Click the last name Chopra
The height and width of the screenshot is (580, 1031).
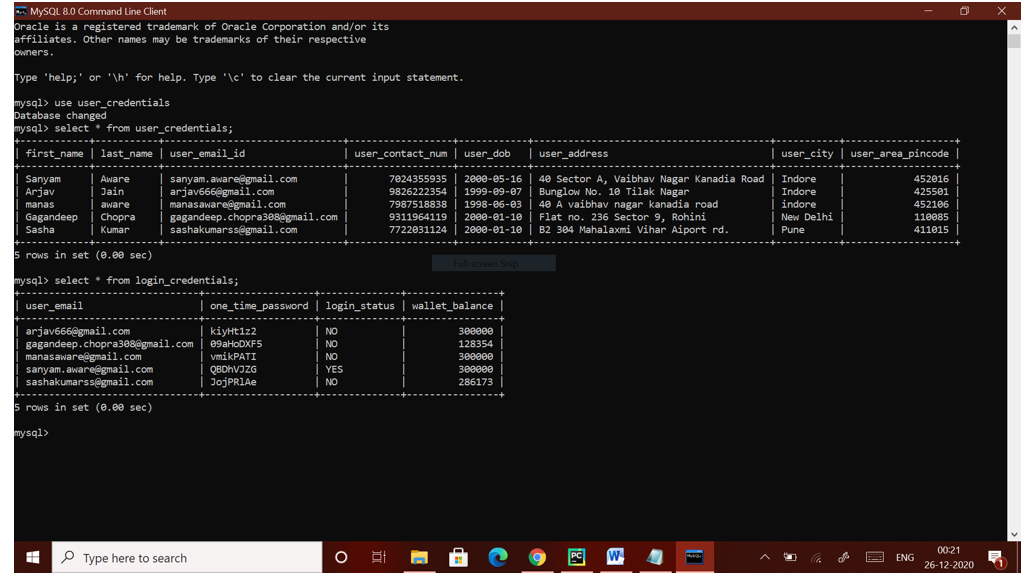point(118,217)
